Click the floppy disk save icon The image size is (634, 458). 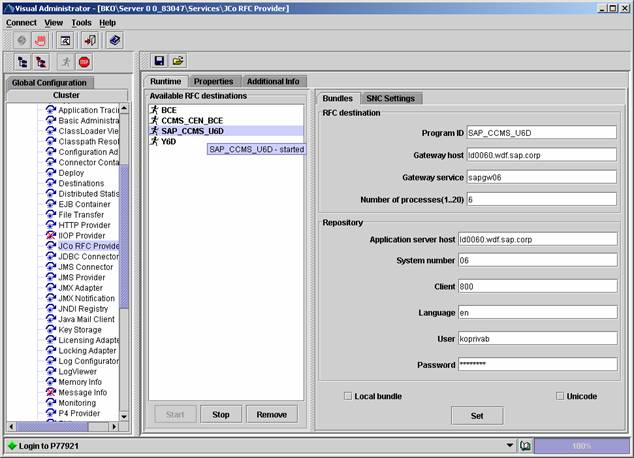pos(159,62)
